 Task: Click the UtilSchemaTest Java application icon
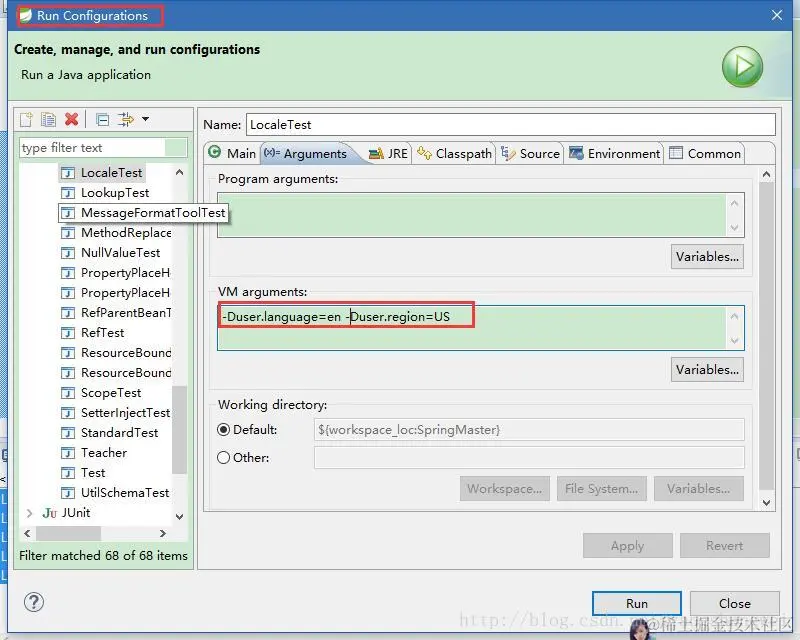click(67, 493)
